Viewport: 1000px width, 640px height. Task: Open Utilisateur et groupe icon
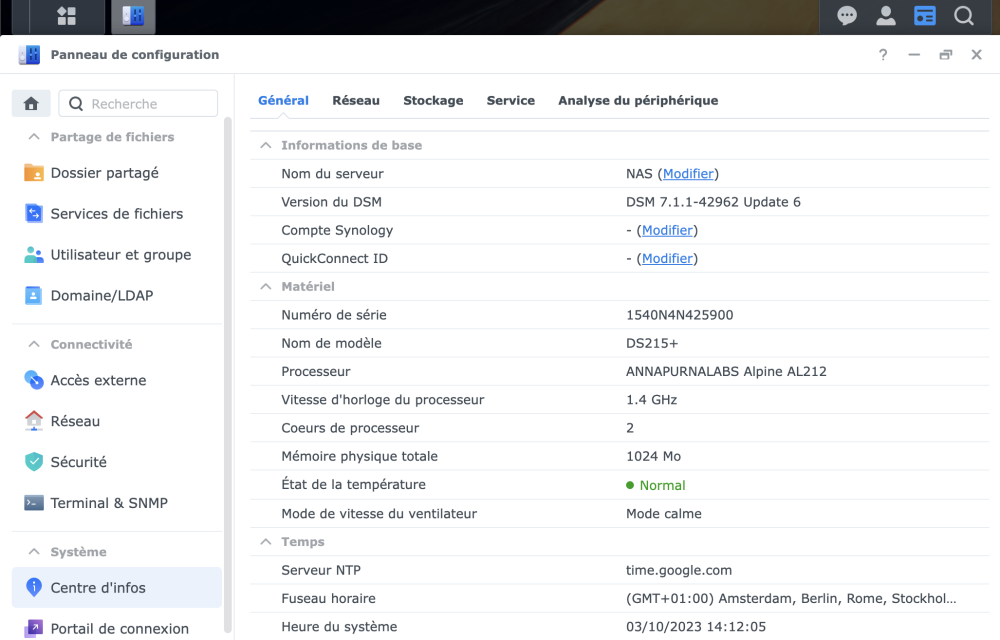[x=34, y=254]
